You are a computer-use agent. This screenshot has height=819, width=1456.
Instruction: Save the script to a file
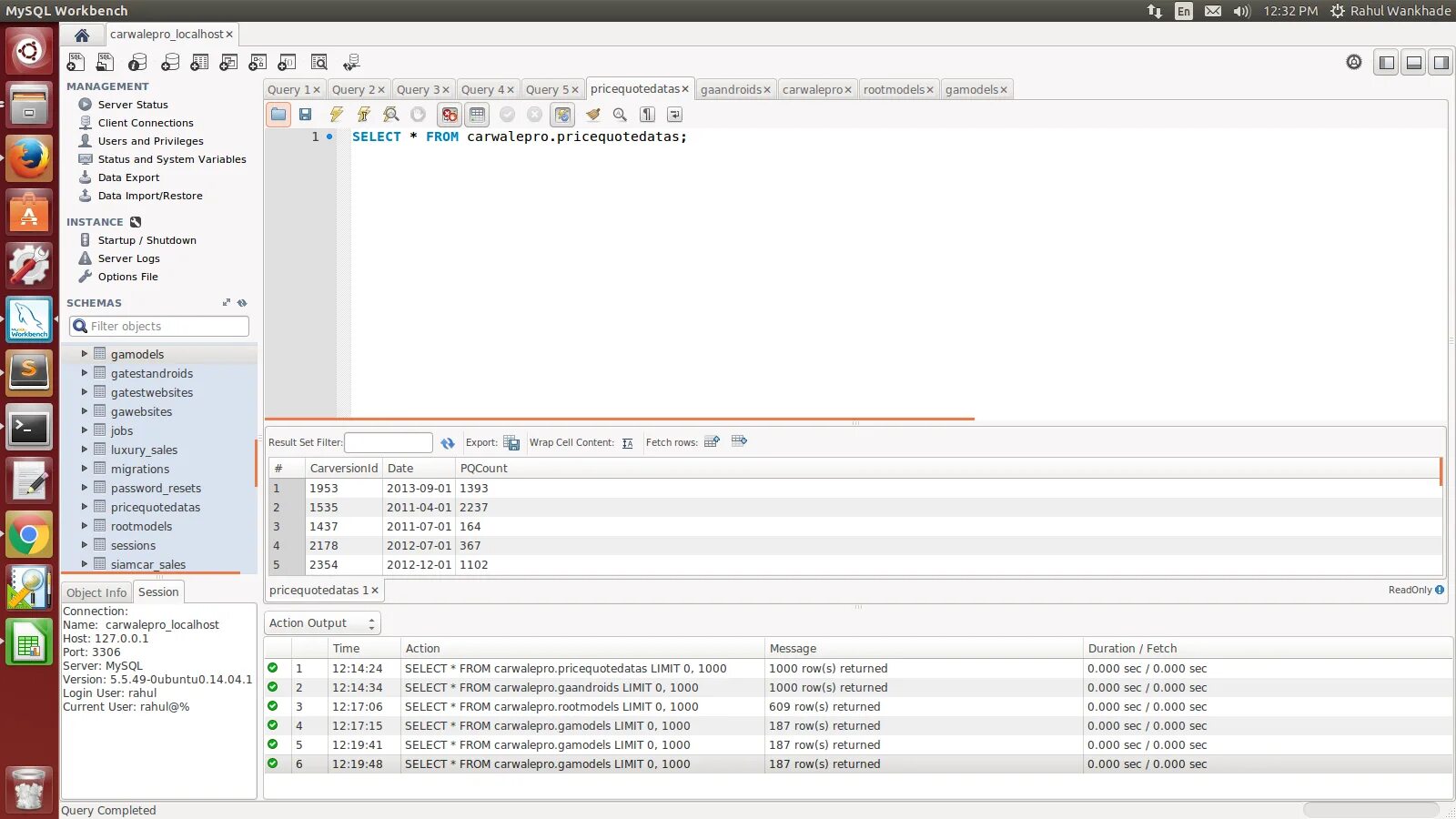tap(306, 115)
